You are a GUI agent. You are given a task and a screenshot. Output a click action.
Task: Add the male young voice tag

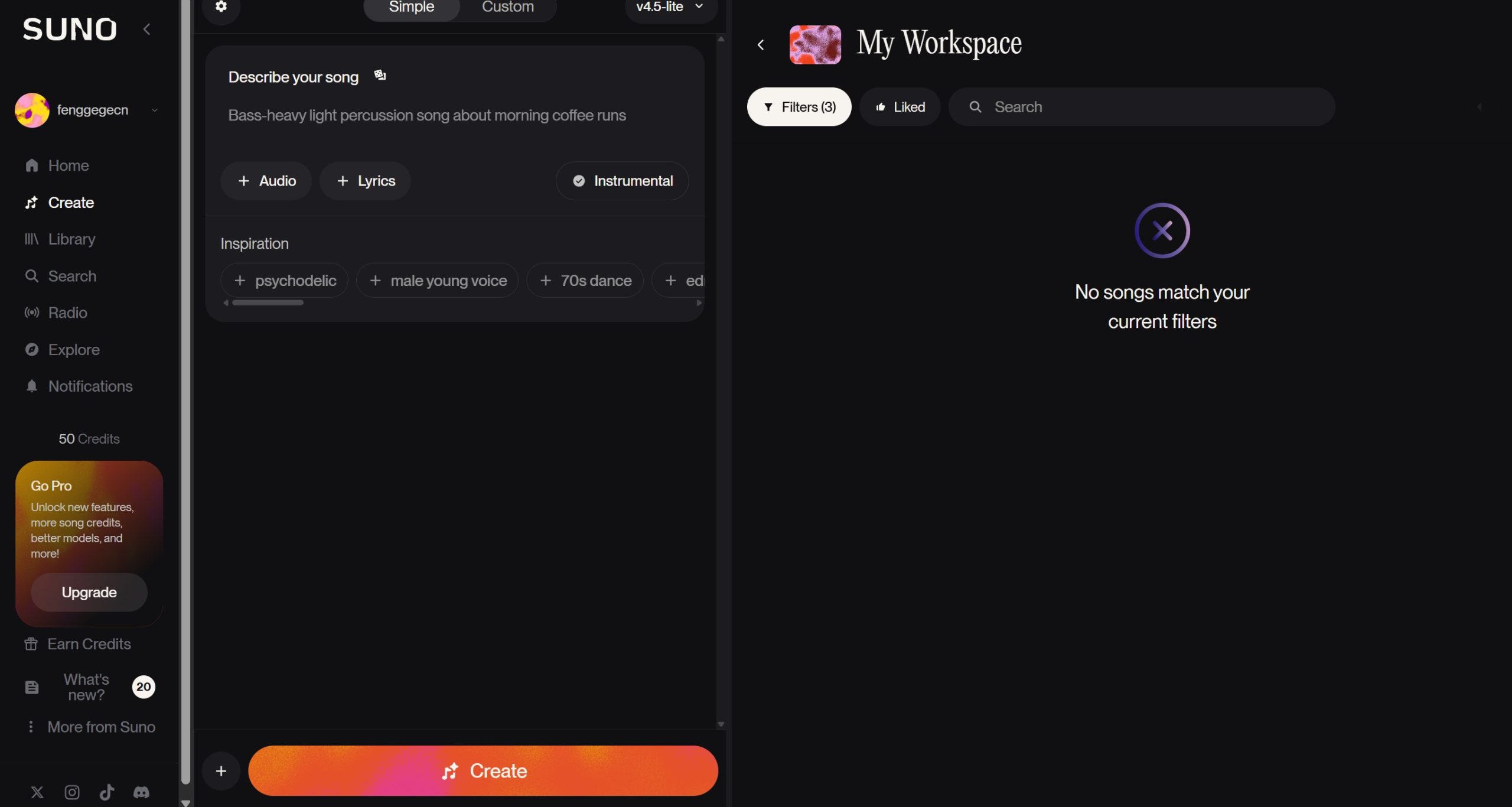click(x=438, y=281)
